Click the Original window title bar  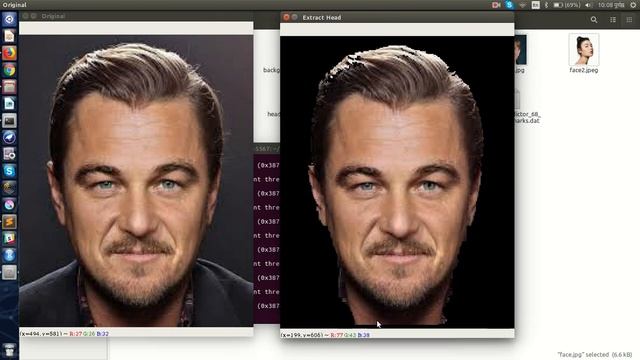pos(136,16)
